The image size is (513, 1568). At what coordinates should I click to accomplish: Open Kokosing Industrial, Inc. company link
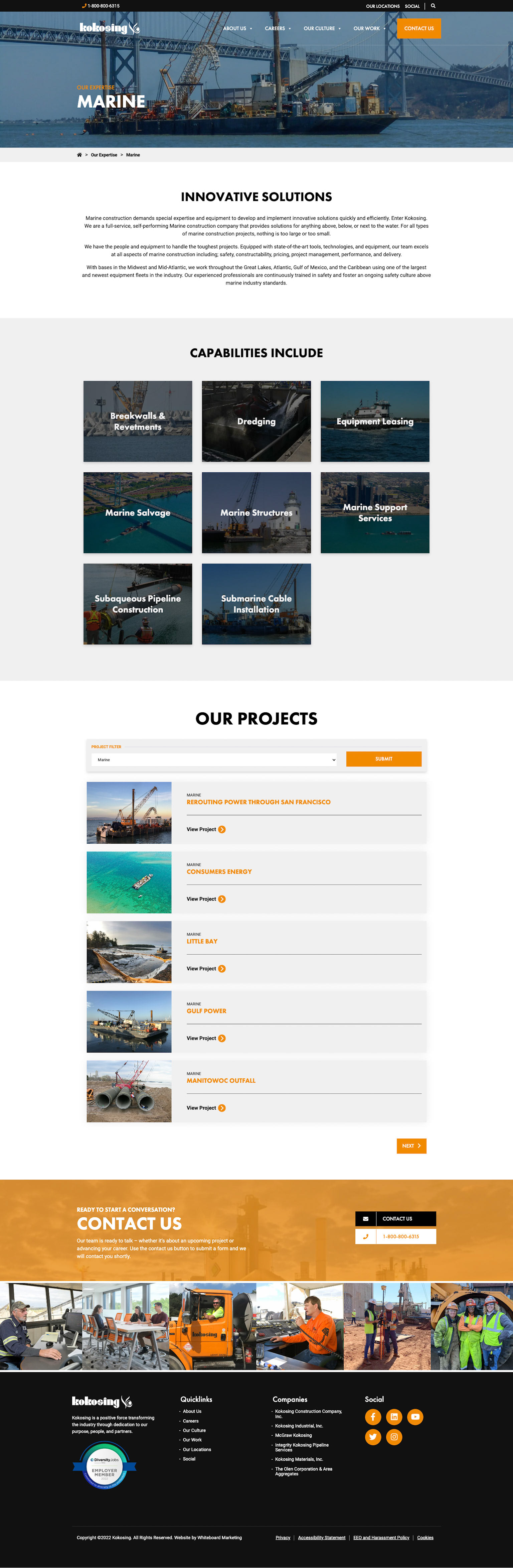coord(299,1426)
